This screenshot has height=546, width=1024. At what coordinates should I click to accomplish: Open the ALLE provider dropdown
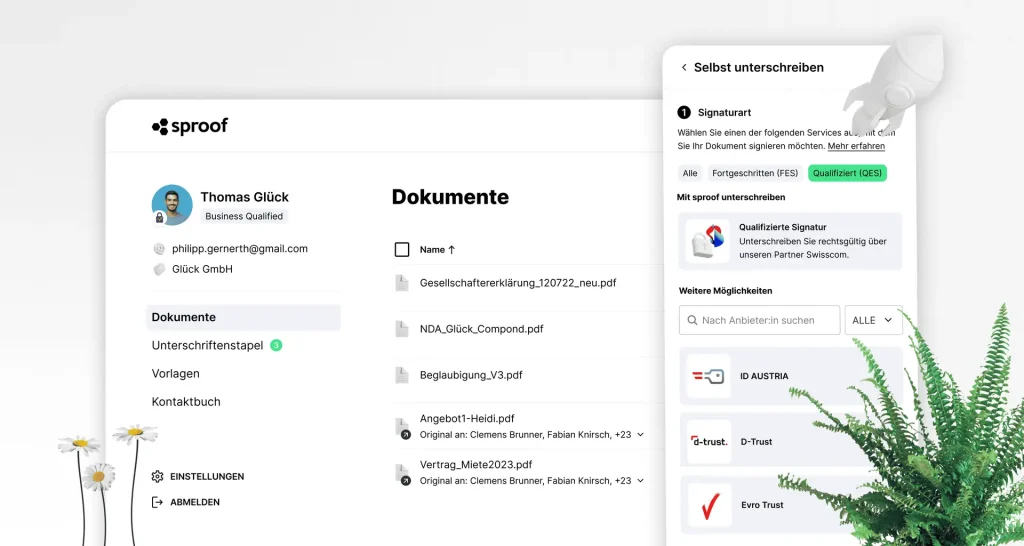tap(873, 320)
